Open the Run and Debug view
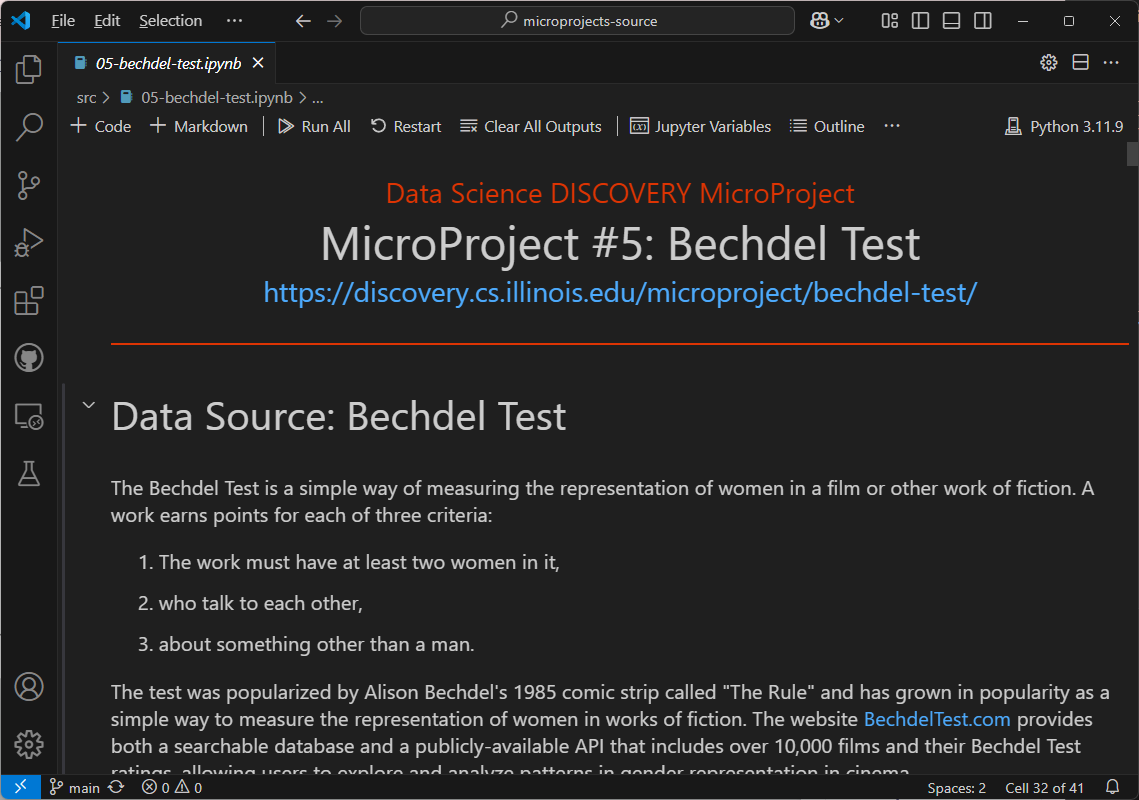Image resolution: width=1139 pixels, height=800 pixels. pyautogui.click(x=29, y=243)
